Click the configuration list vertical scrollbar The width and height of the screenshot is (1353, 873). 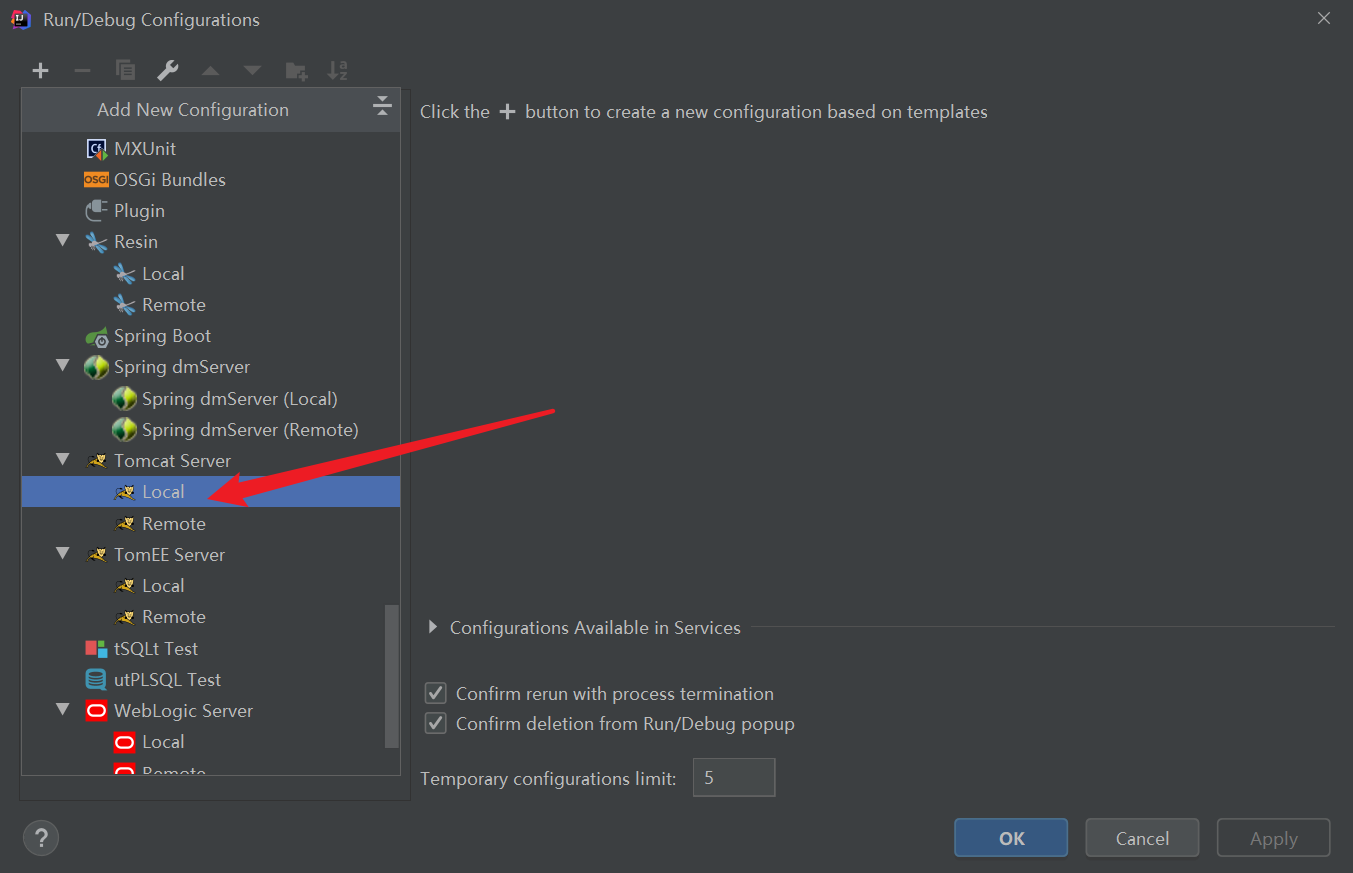[x=392, y=675]
